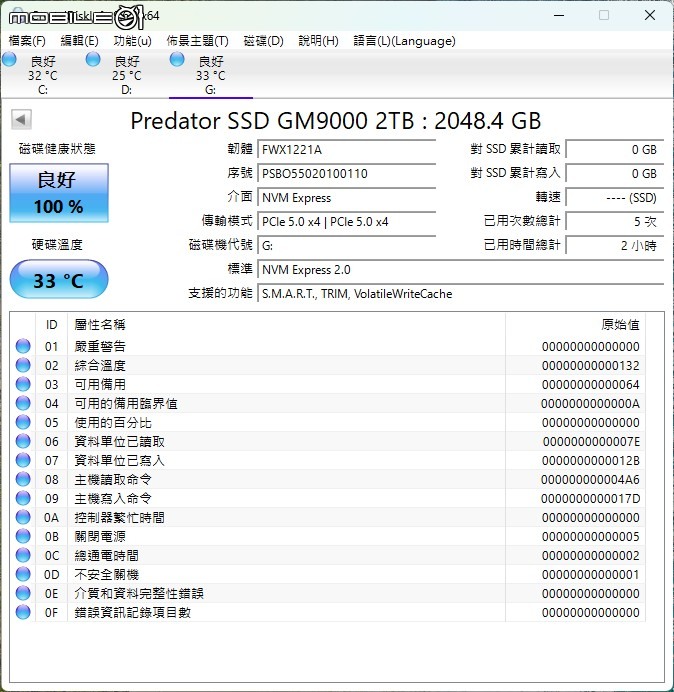Open the 功能(u) menu
Image resolution: width=674 pixels, height=692 pixels.
(x=132, y=41)
